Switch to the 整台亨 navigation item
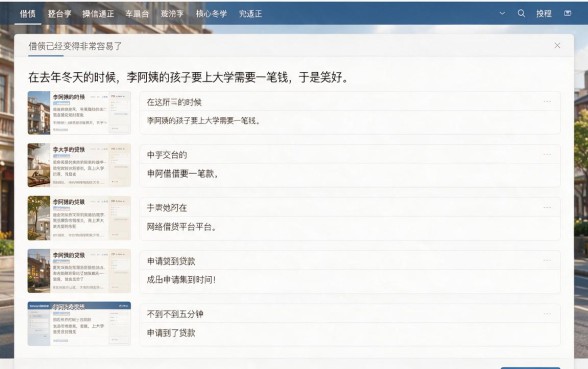 click(59, 14)
